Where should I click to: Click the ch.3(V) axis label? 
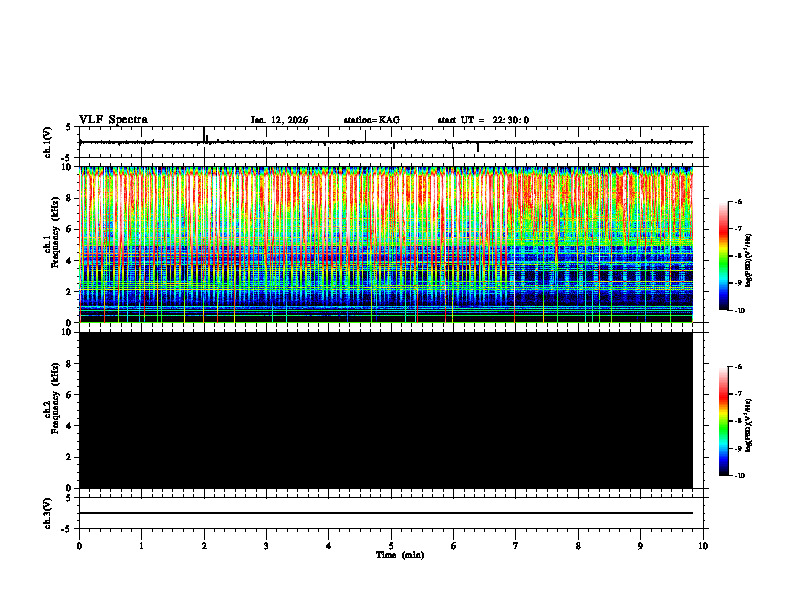click(48, 513)
